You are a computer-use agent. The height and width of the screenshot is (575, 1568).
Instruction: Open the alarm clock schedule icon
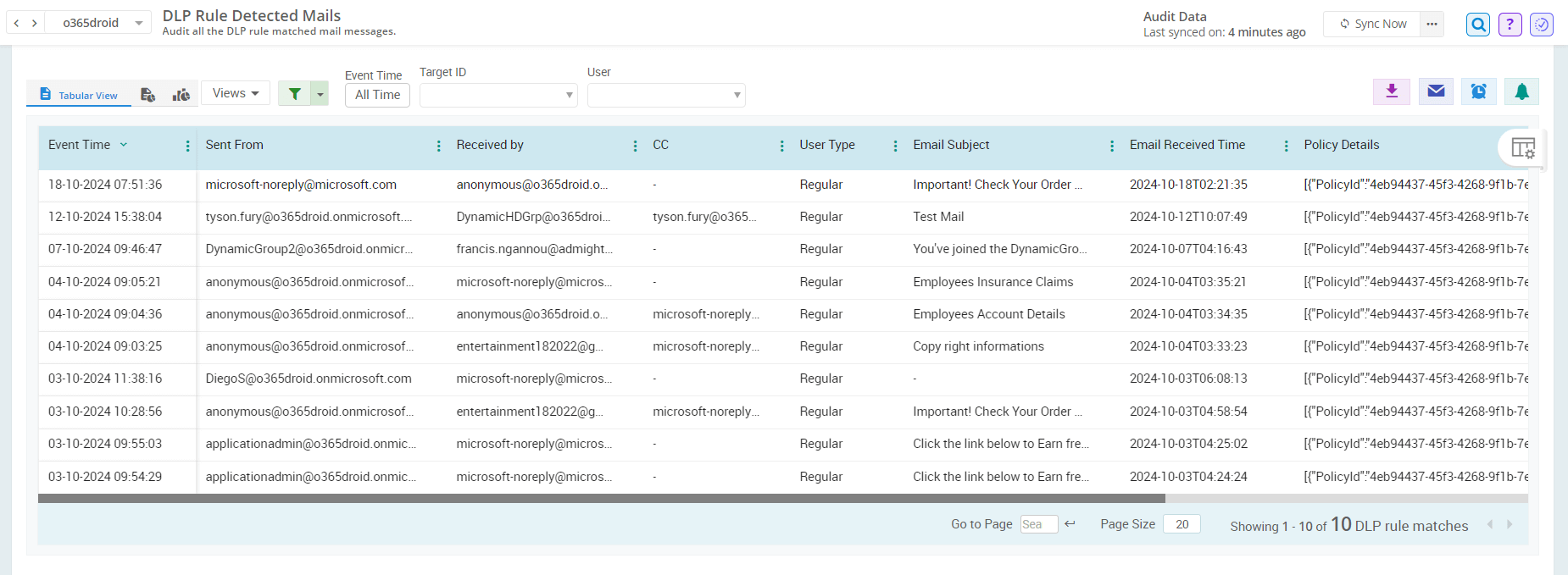coord(1478,91)
